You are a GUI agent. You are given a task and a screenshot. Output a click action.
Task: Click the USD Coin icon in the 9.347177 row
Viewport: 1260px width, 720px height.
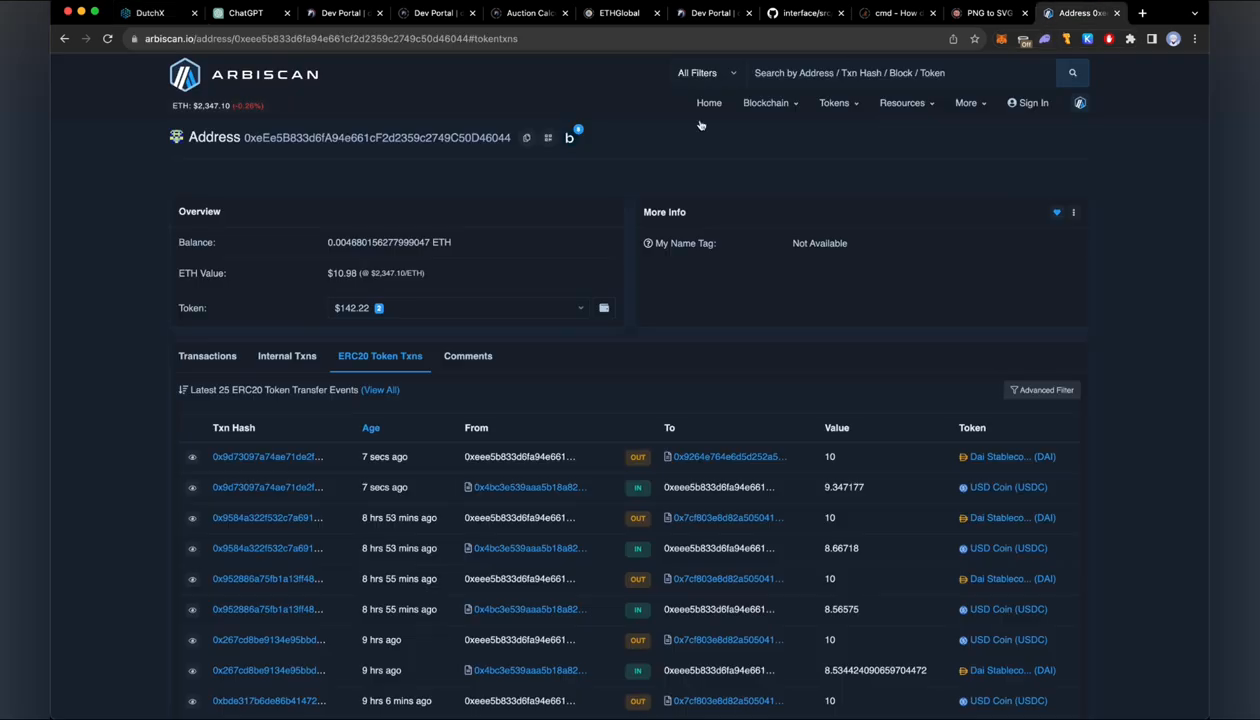pos(963,488)
